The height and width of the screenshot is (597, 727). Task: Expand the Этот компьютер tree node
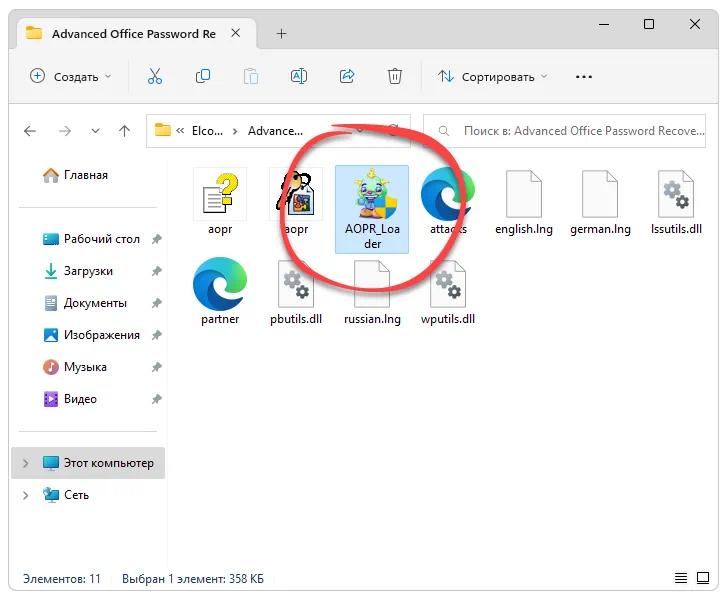click(26, 463)
